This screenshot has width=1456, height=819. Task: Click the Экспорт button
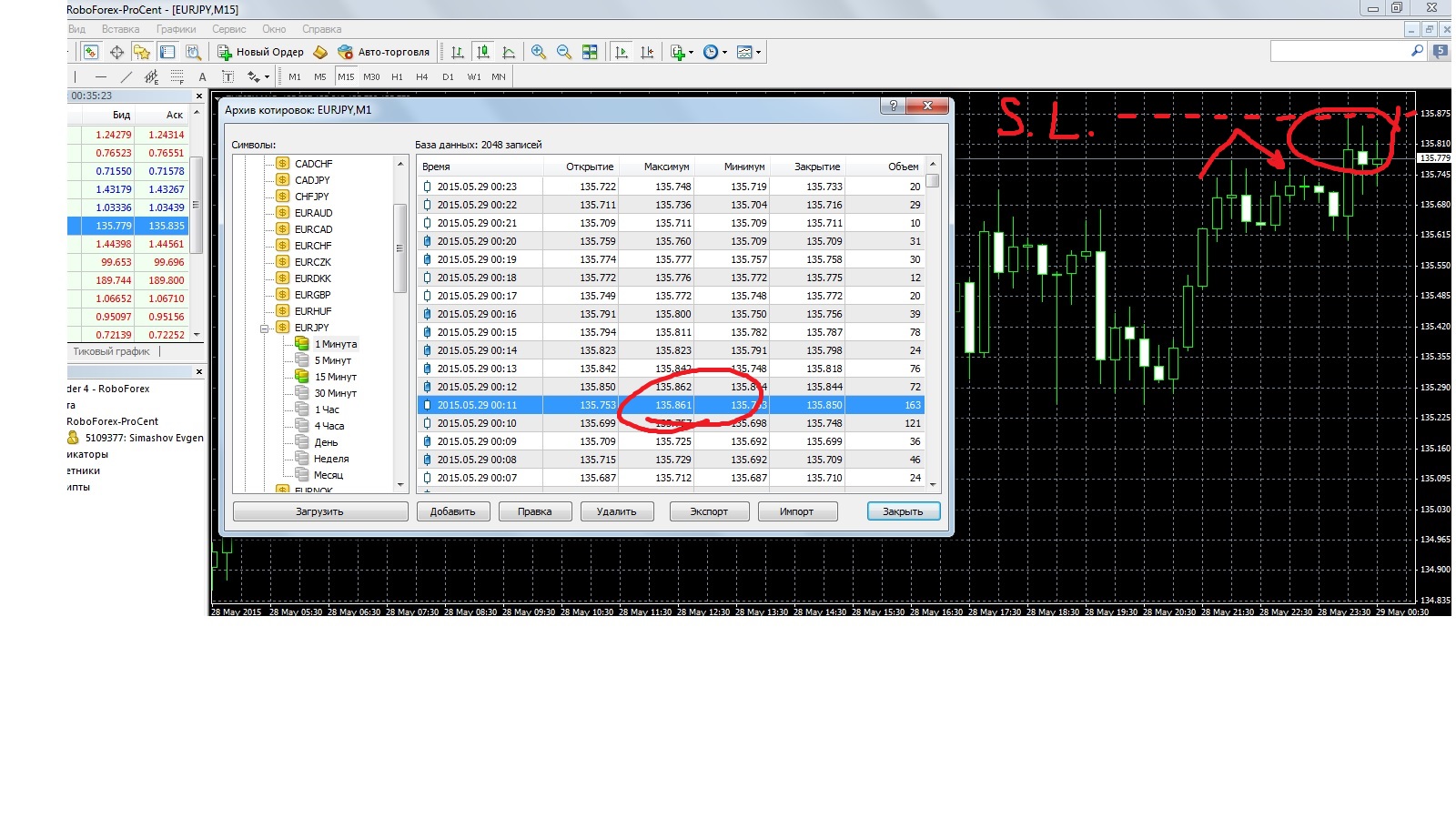click(709, 511)
